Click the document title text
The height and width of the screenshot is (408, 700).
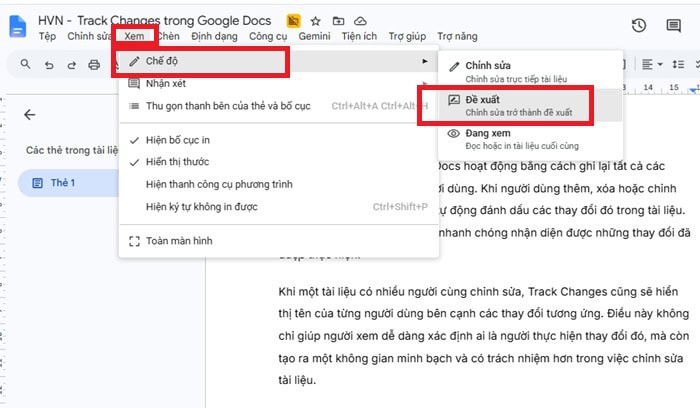(154, 21)
